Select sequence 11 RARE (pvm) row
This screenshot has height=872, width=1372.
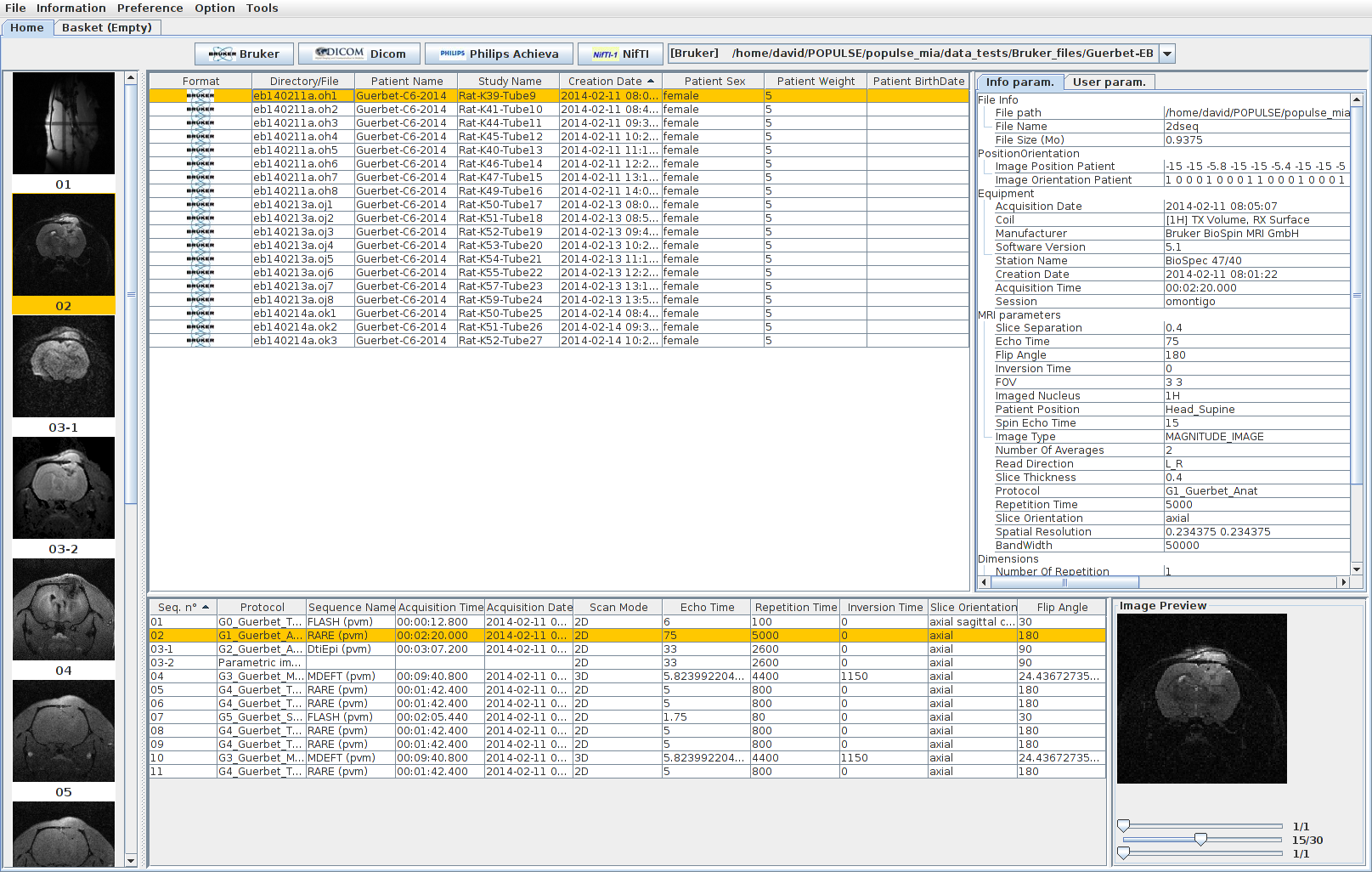(x=628, y=771)
